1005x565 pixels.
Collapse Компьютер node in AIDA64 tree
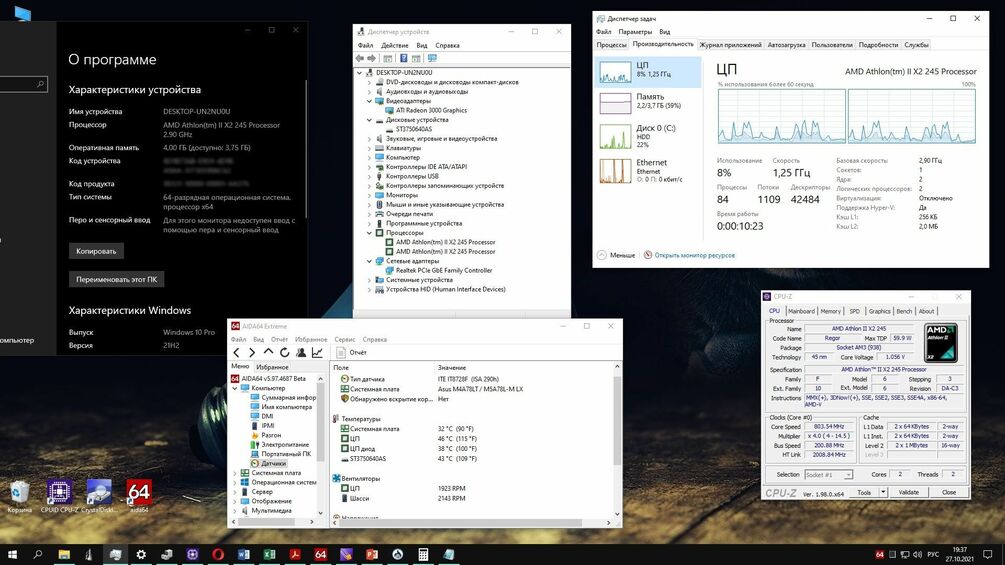235,388
